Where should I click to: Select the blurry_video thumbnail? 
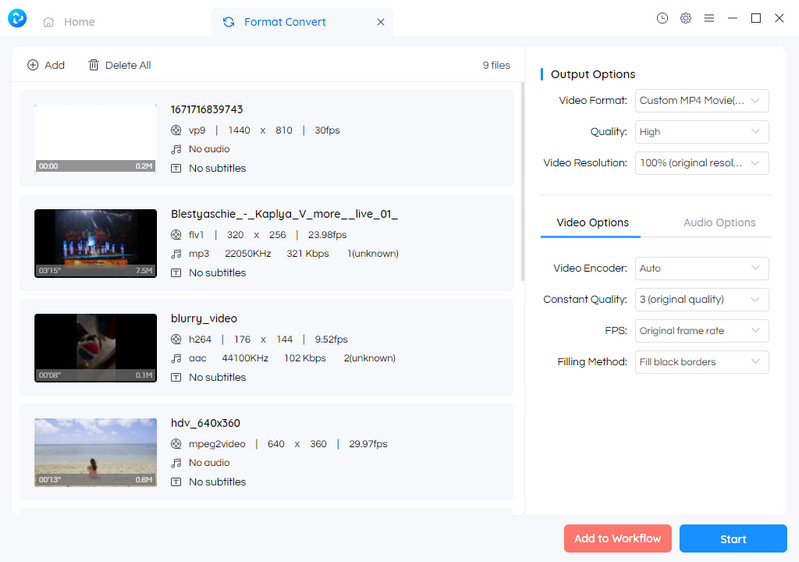point(96,348)
